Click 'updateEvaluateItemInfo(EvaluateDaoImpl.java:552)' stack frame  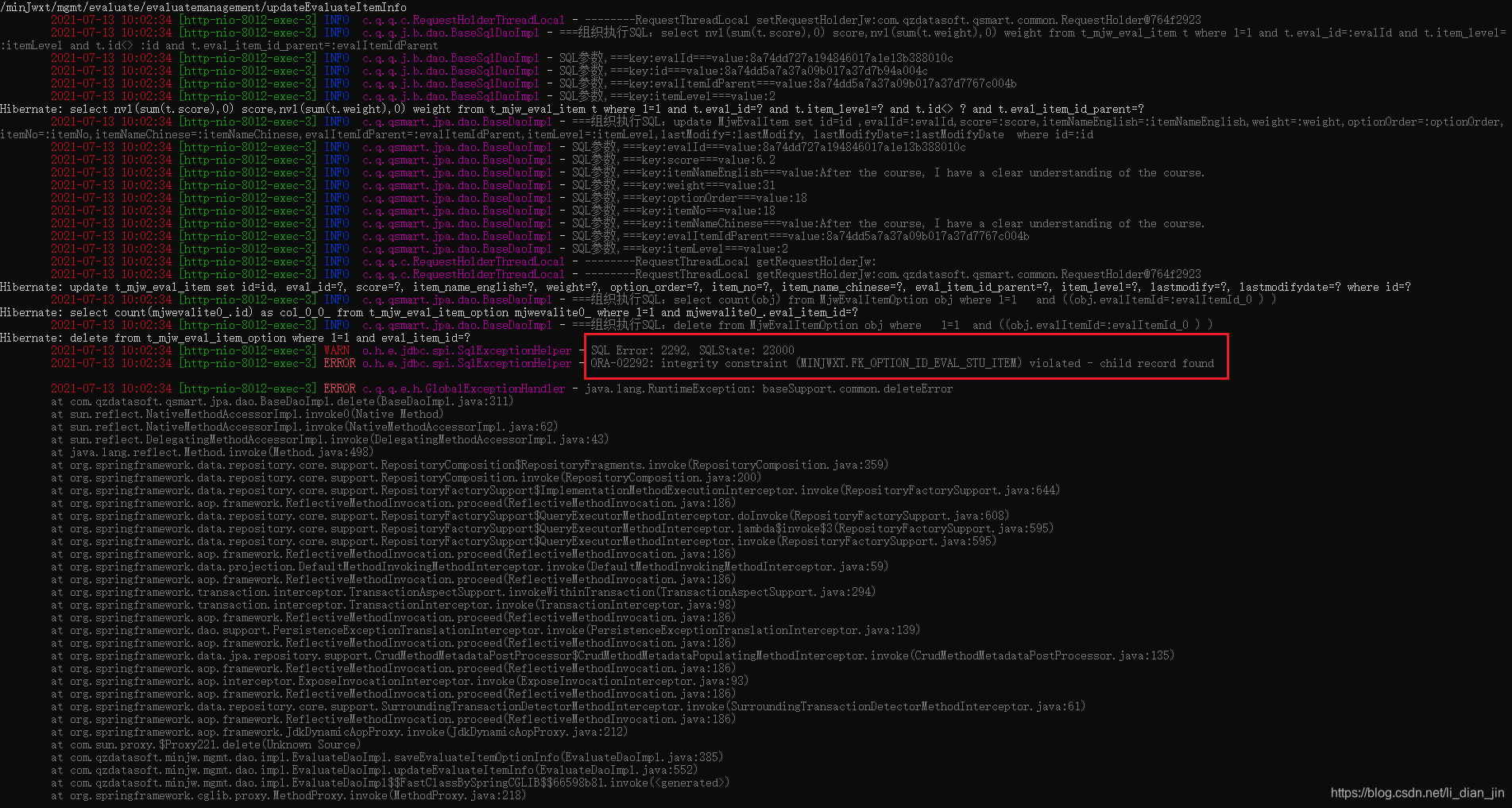pyautogui.click(x=374, y=770)
